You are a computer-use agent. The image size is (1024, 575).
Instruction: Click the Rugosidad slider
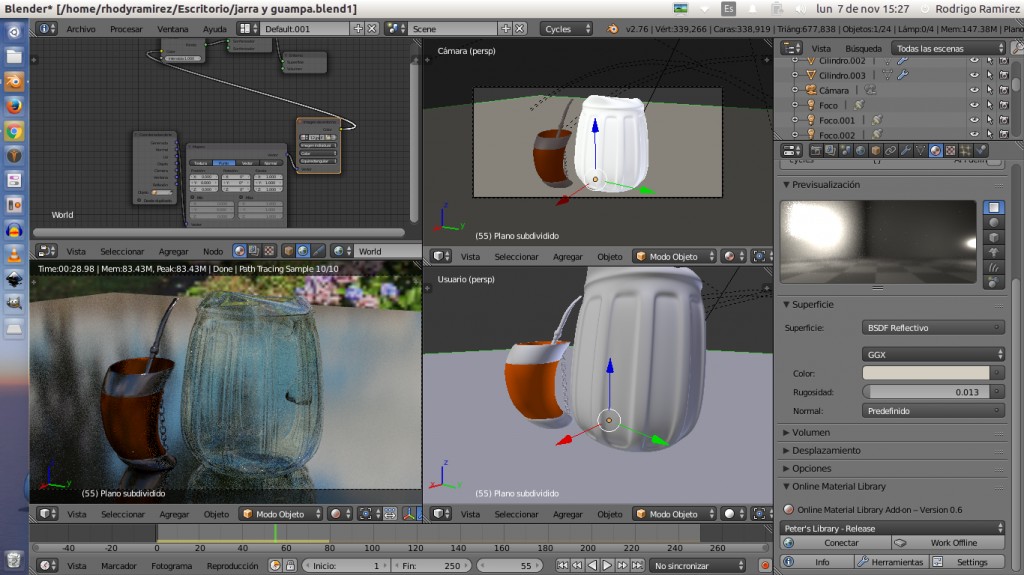coord(925,392)
